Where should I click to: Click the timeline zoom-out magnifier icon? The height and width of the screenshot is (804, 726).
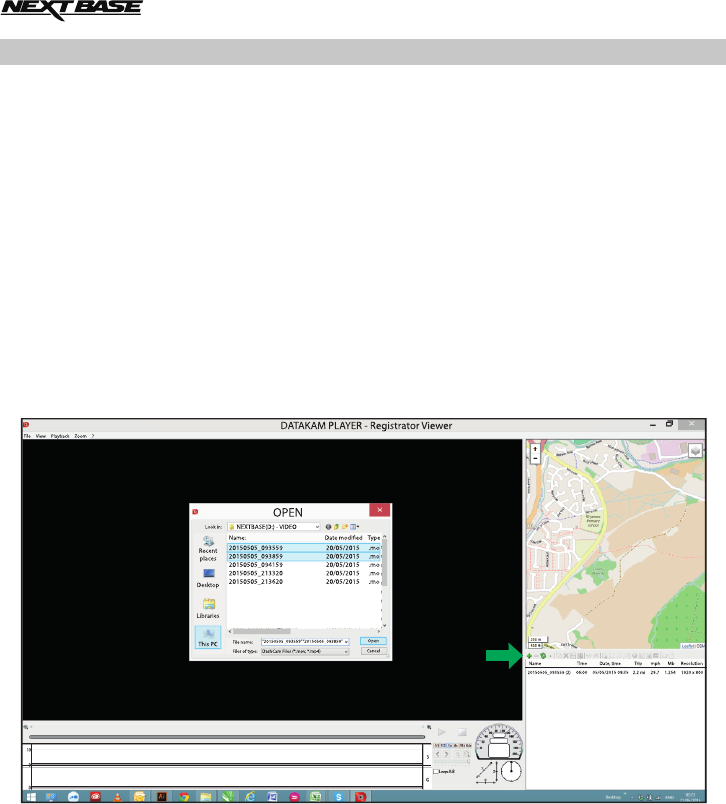tap(26, 727)
